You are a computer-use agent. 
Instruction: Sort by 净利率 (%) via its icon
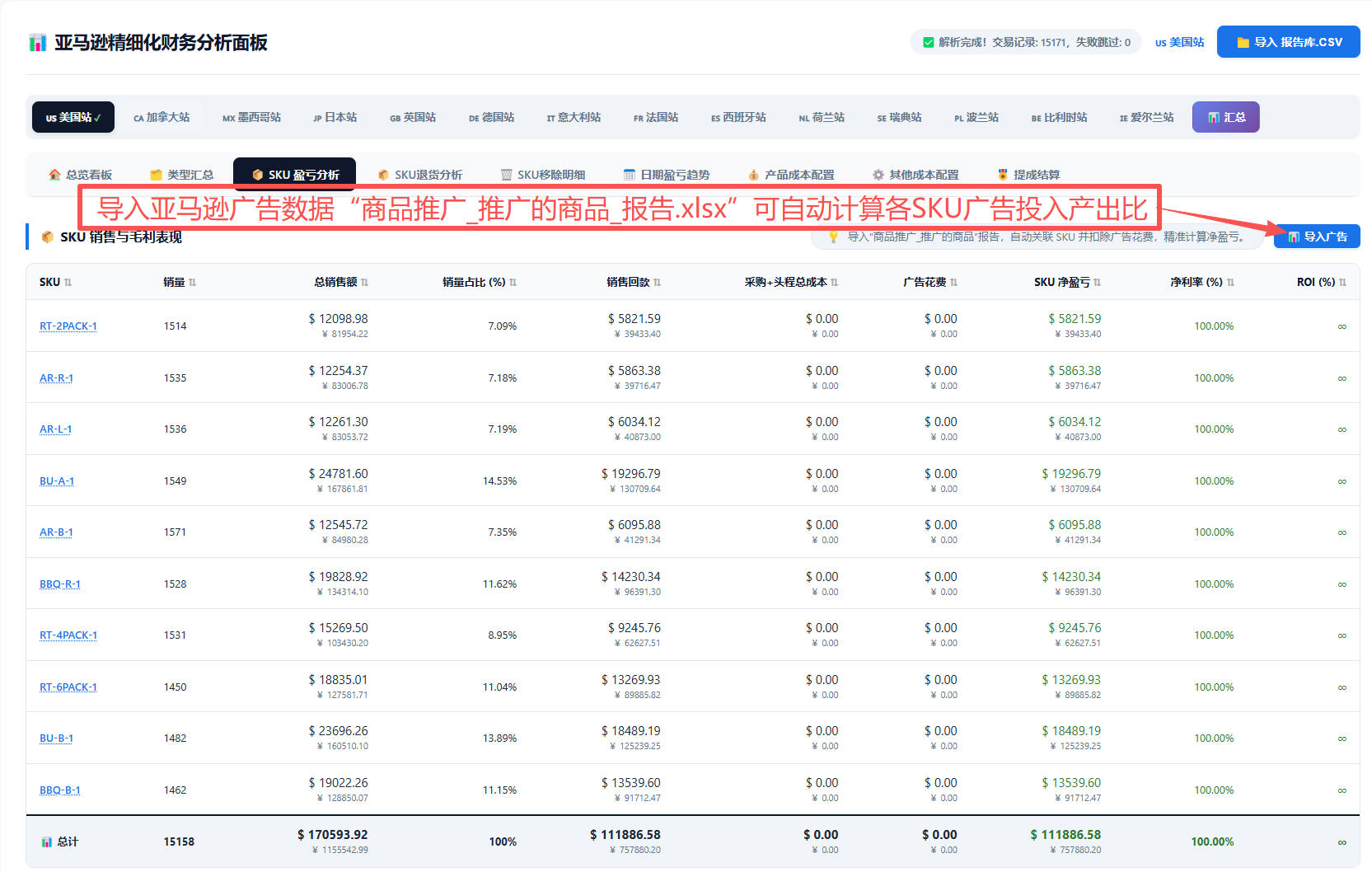[1230, 283]
